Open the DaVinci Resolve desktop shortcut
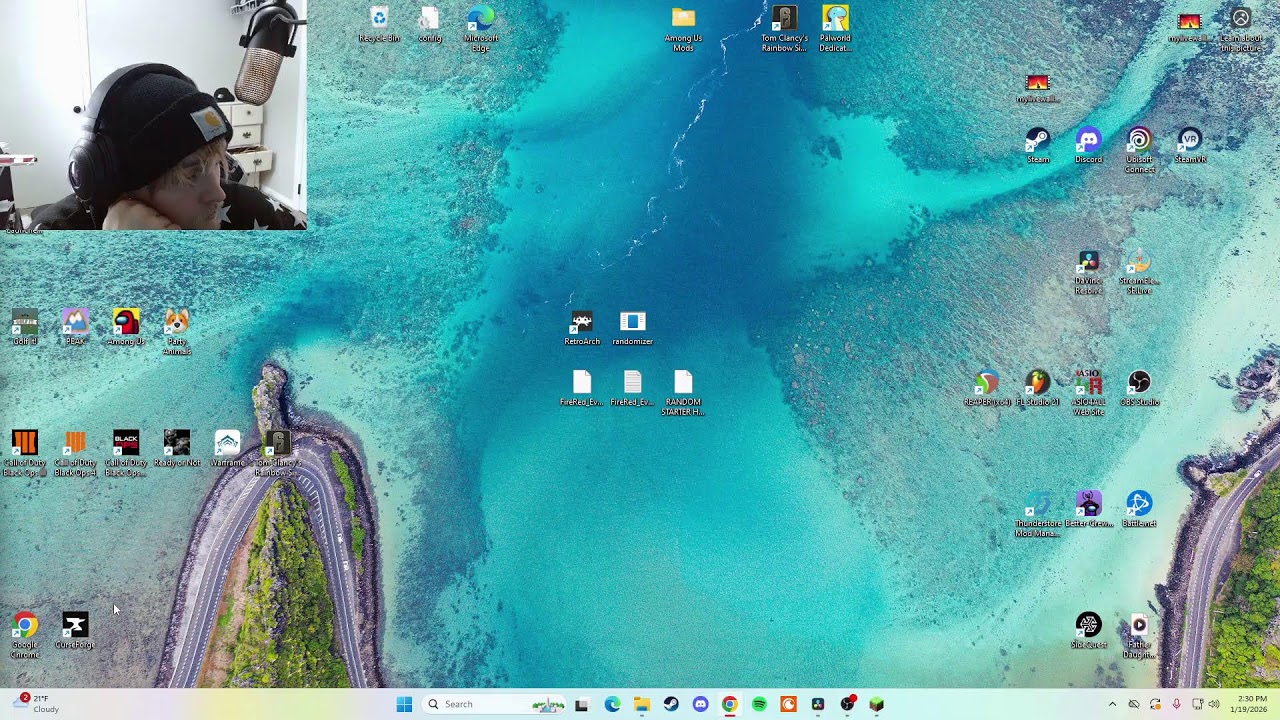The image size is (1280, 720). (x=1088, y=273)
